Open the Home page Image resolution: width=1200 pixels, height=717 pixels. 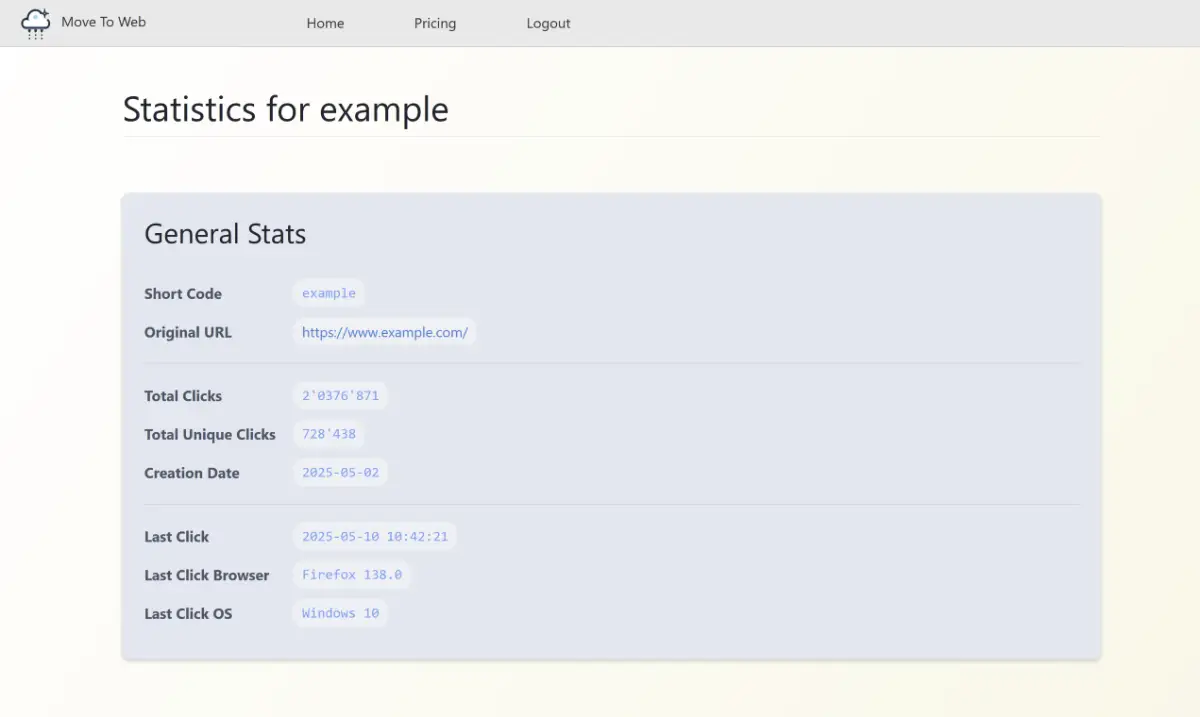point(325,23)
